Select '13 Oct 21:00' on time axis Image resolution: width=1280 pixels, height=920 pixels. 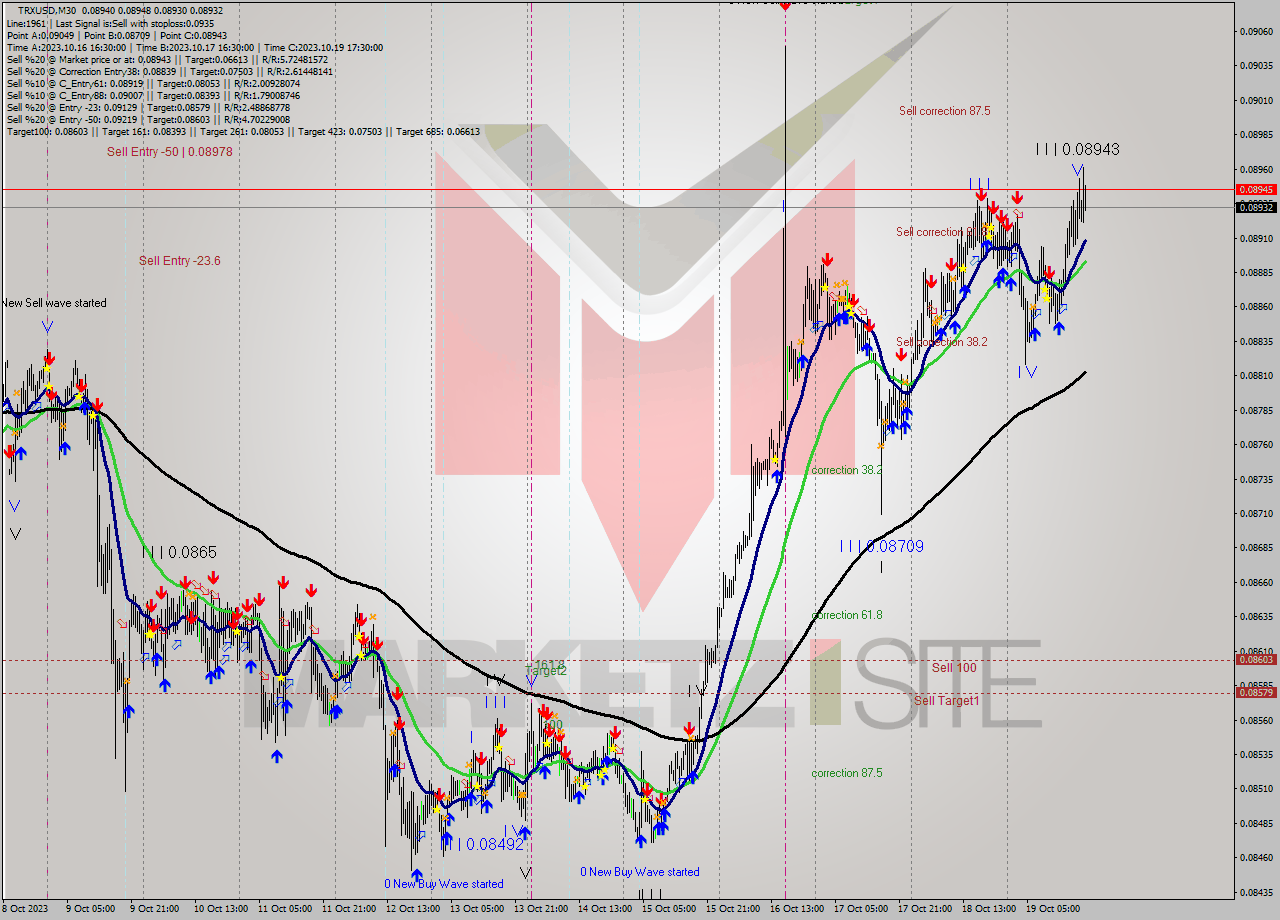tap(541, 909)
